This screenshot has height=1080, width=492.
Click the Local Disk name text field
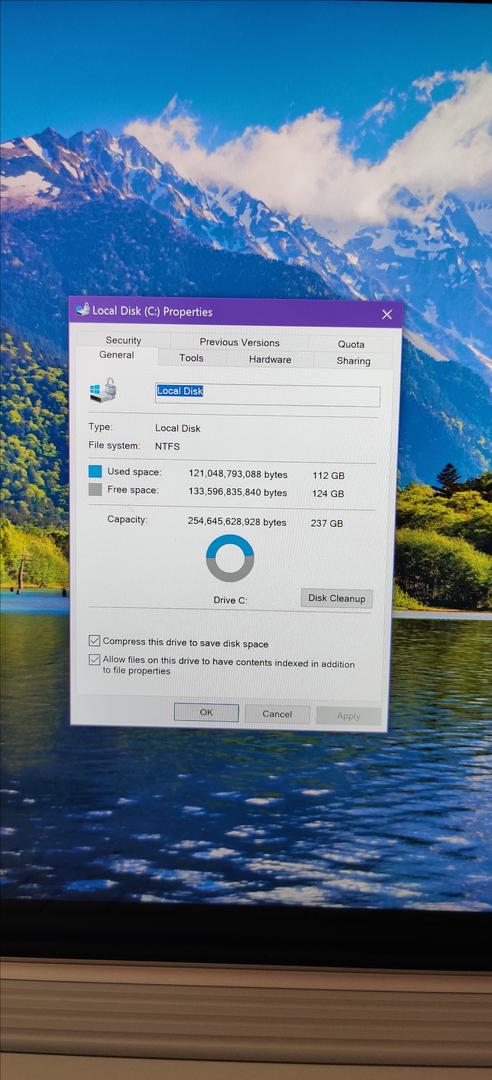[x=267, y=395]
